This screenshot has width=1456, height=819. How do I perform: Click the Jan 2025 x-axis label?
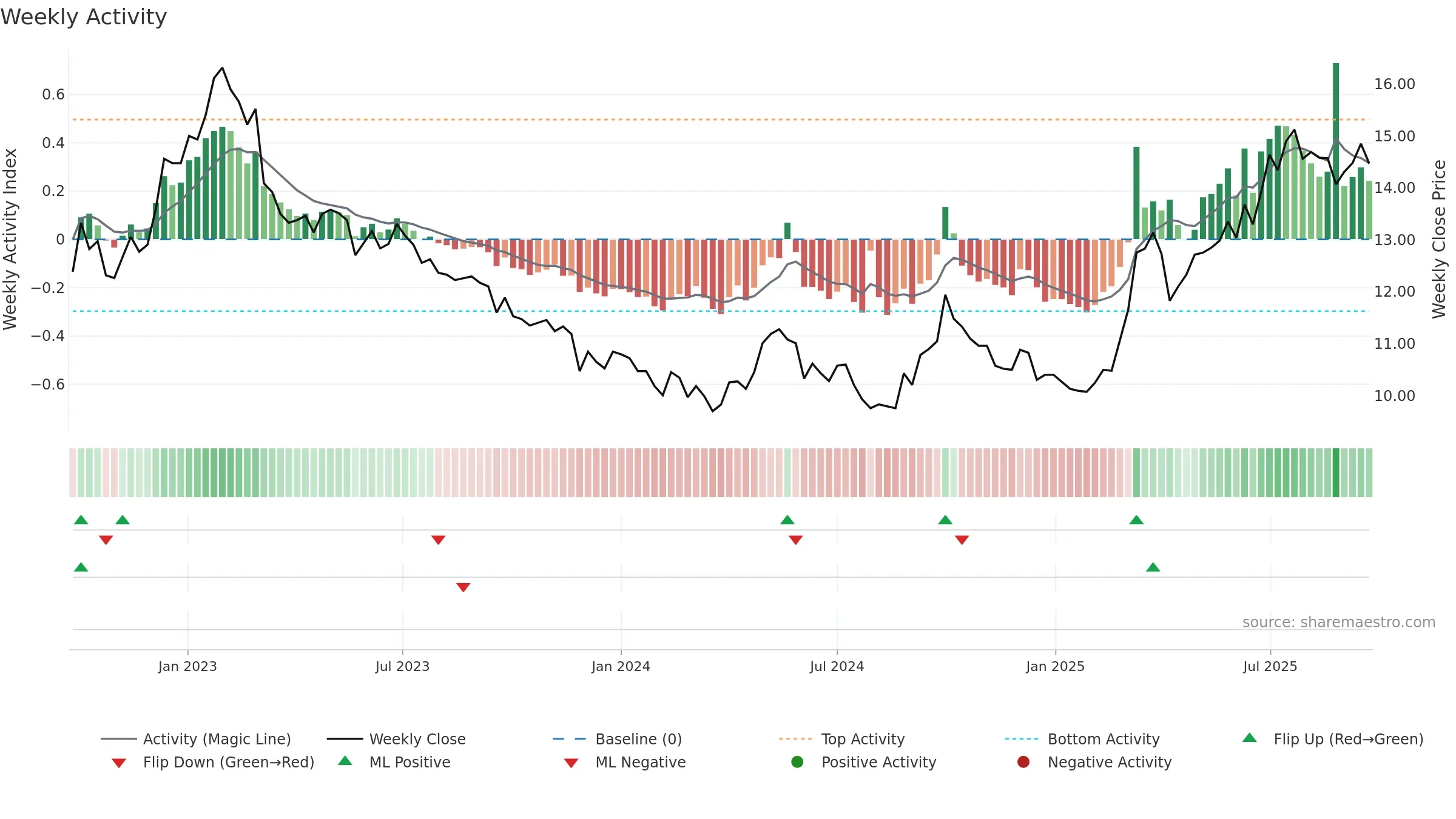point(1055,667)
